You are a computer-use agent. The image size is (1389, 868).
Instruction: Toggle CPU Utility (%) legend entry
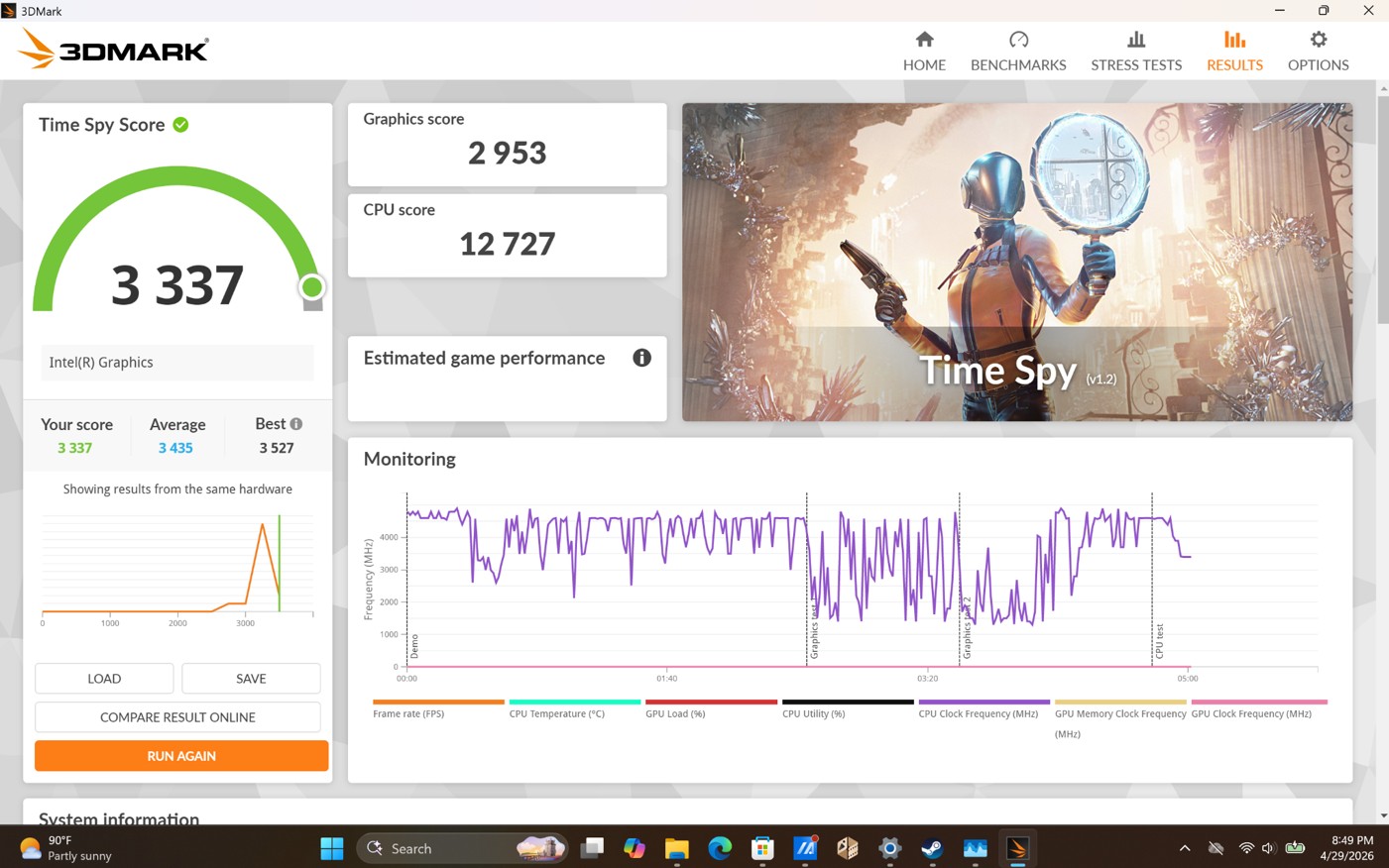[848, 707]
